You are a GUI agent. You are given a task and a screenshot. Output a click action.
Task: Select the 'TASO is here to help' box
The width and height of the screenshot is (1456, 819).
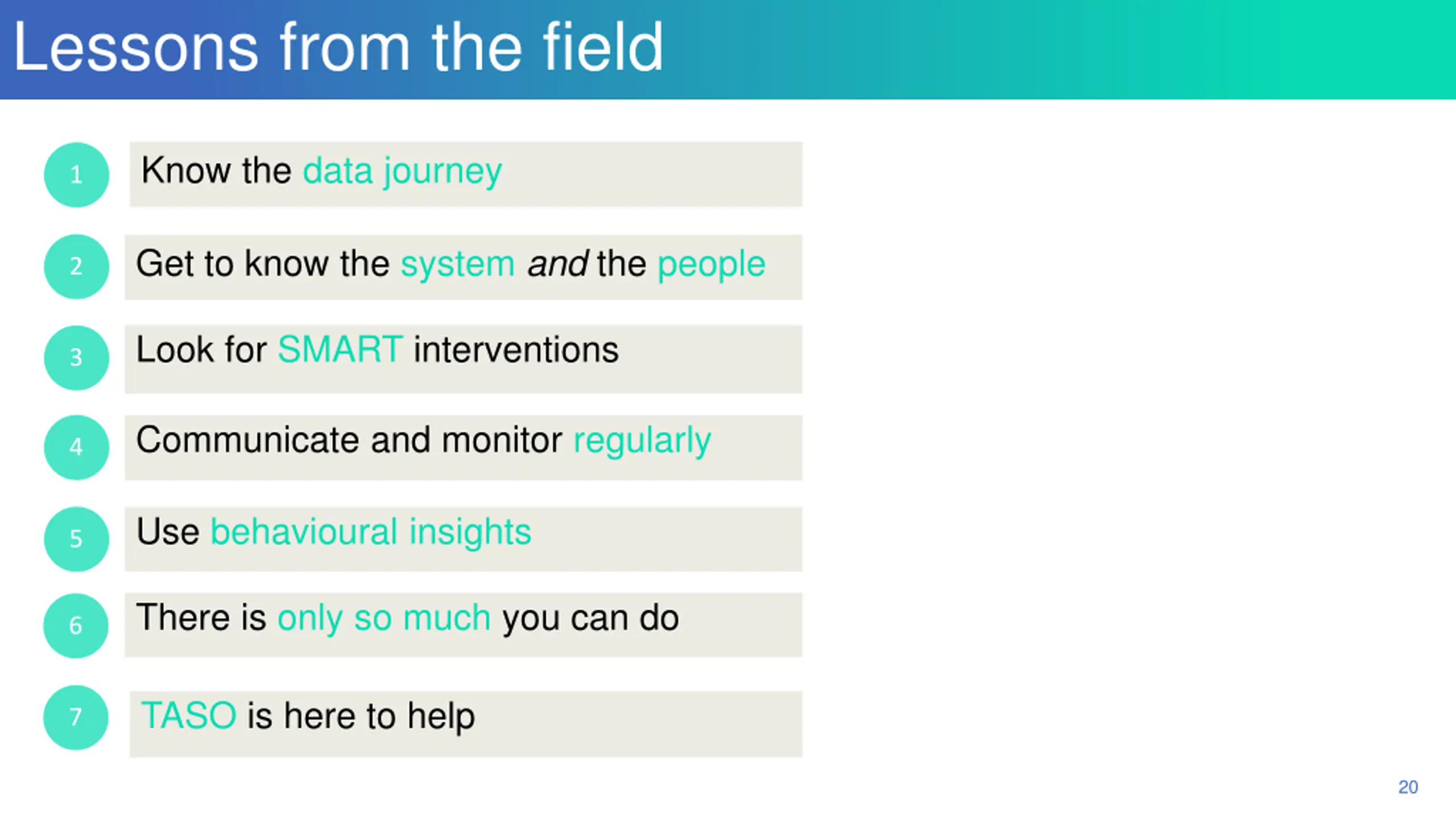(466, 724)
